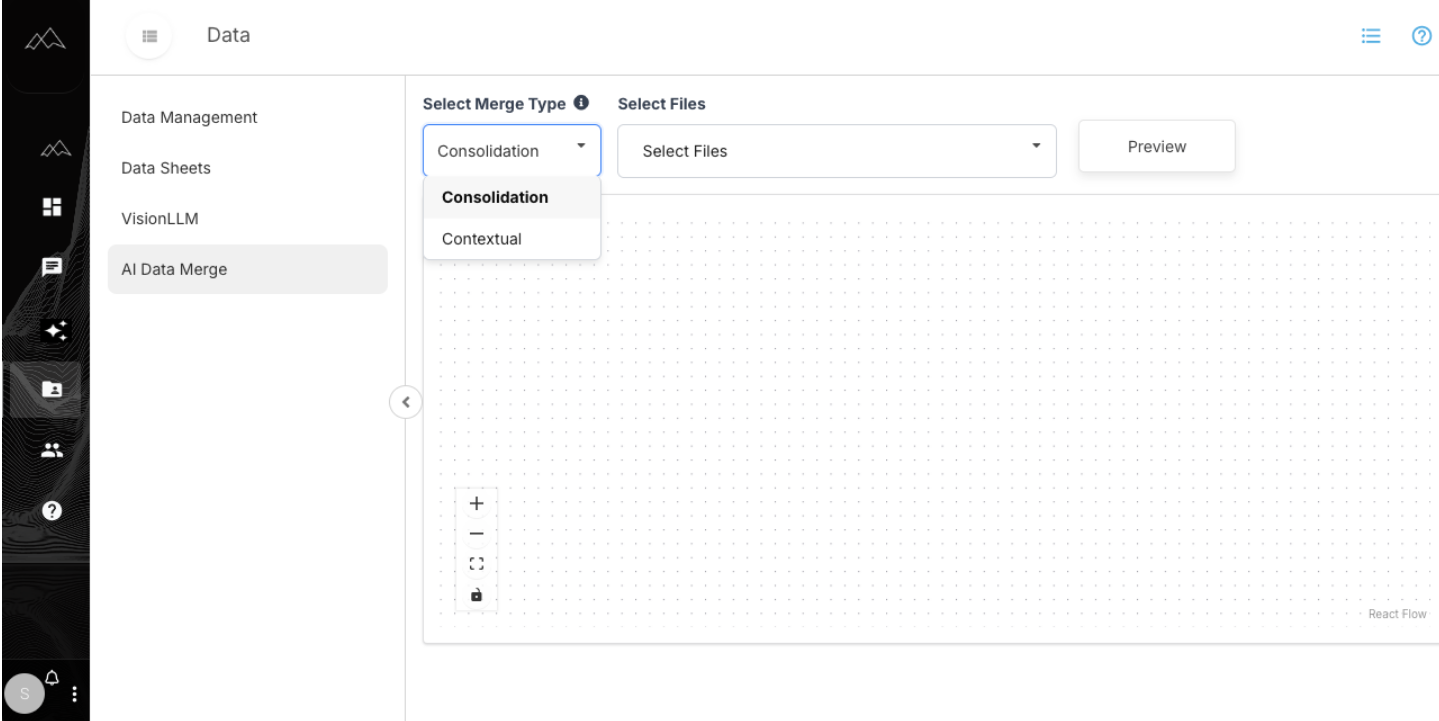Select Consolidation in the merge type list
The width and height of the screenshot is (1439, 721).
coord(494,197)
